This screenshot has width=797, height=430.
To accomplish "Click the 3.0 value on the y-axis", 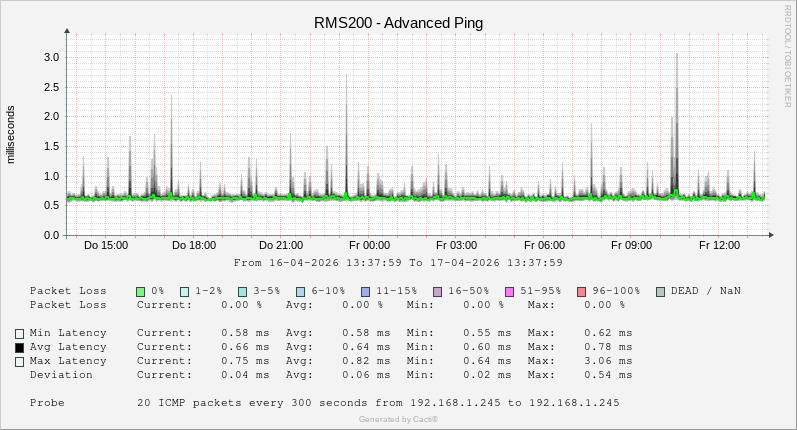I will (50, 57).
